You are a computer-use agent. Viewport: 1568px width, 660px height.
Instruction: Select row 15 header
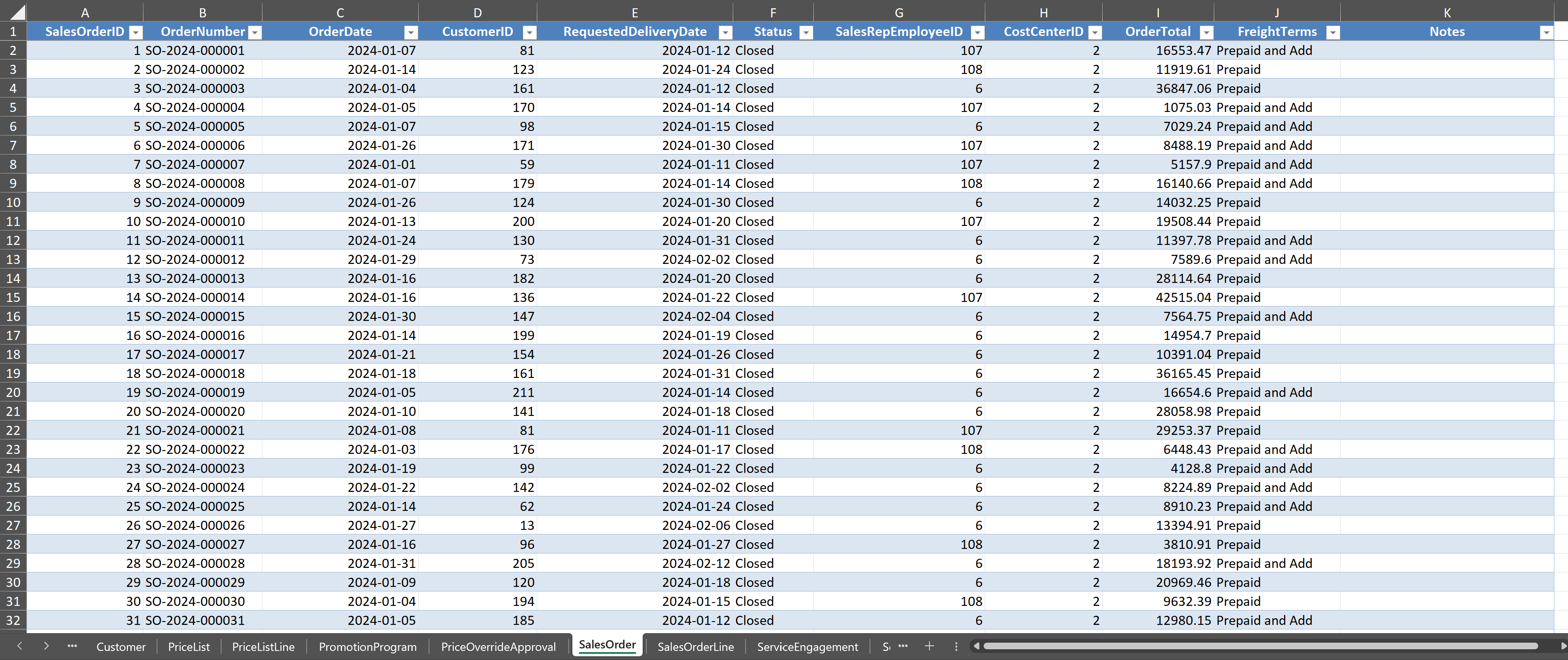[x=13, y=297]
